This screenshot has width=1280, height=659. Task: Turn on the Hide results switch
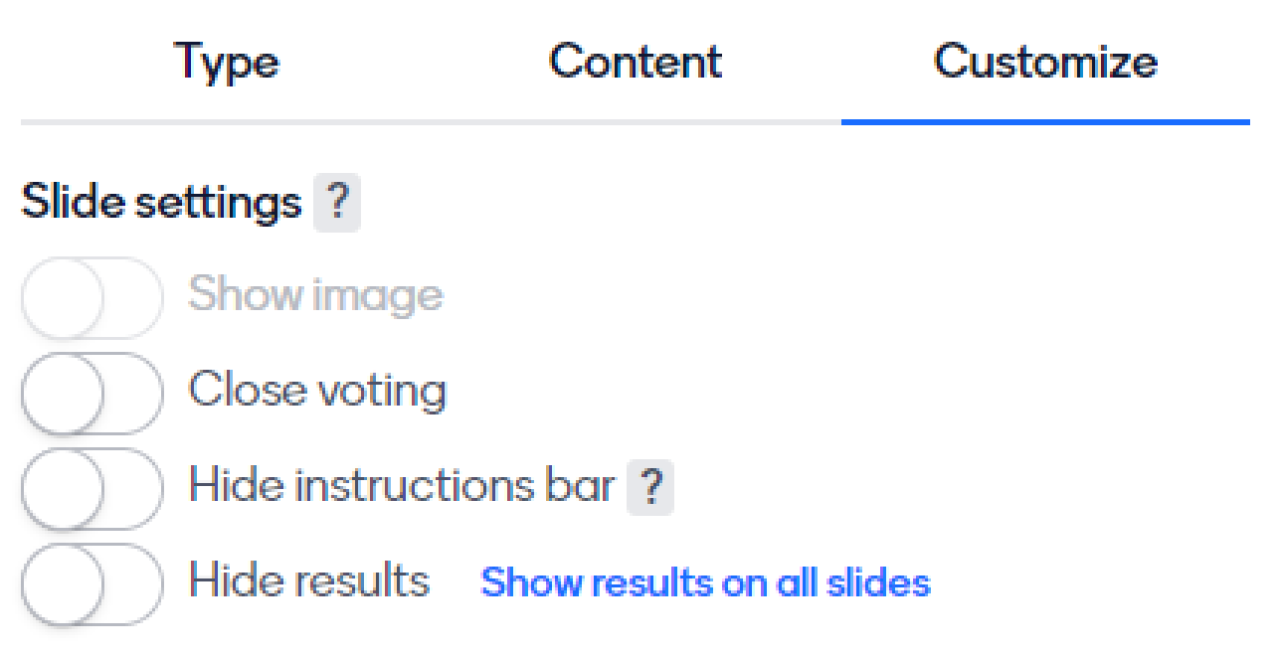[92, 584]
